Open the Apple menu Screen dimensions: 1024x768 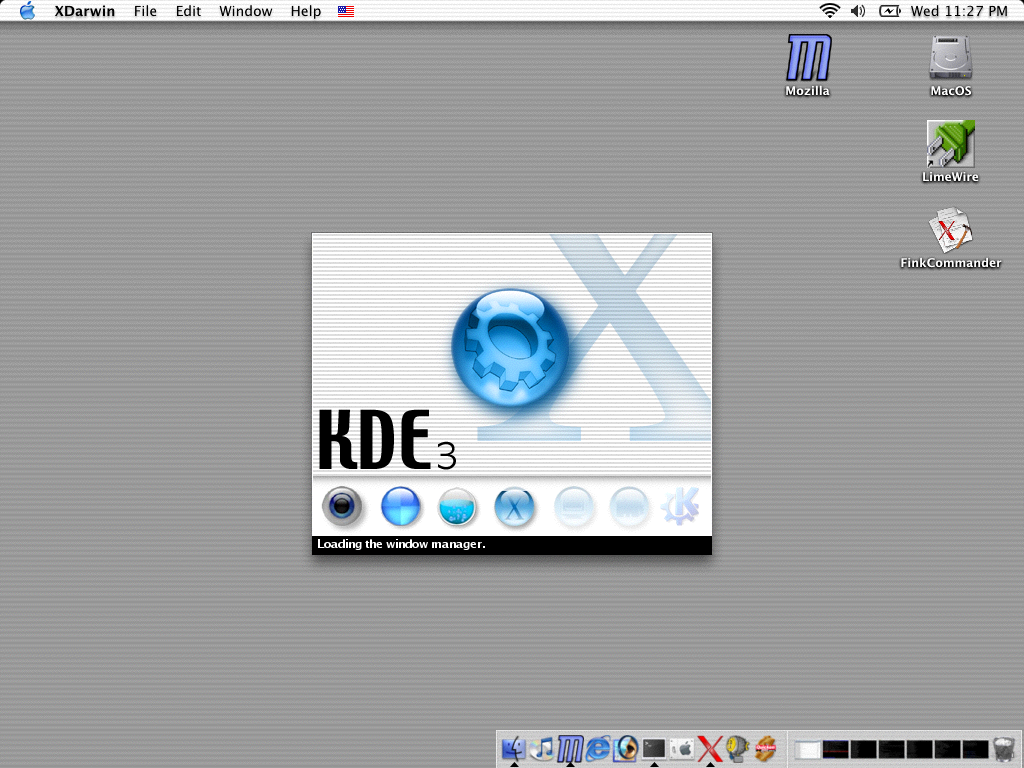click(27, 11)
